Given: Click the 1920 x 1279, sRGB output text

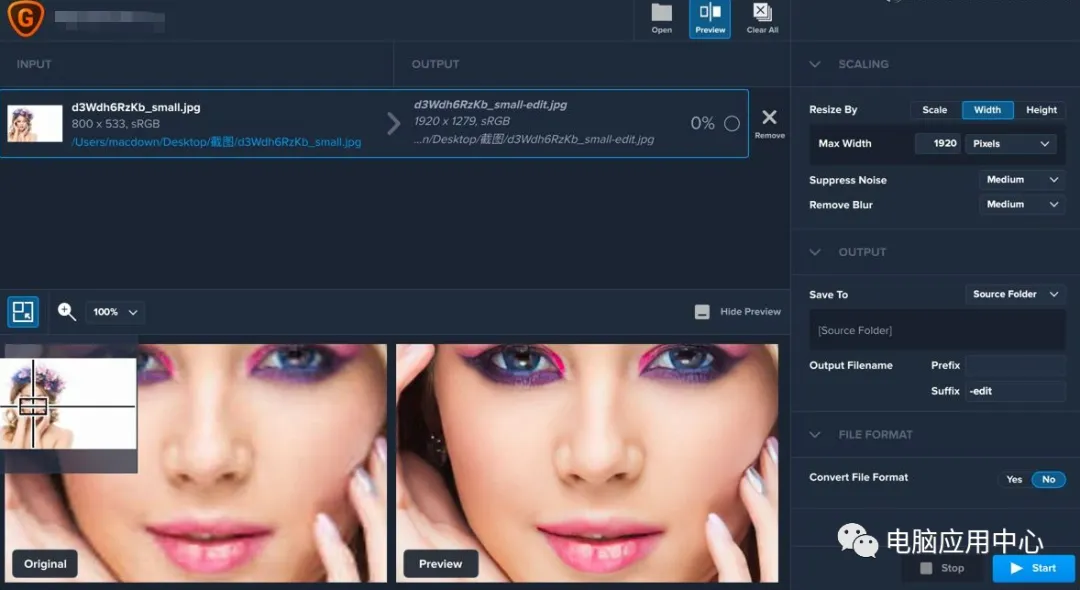Looking at the screenshot, I should pos(462,121).
